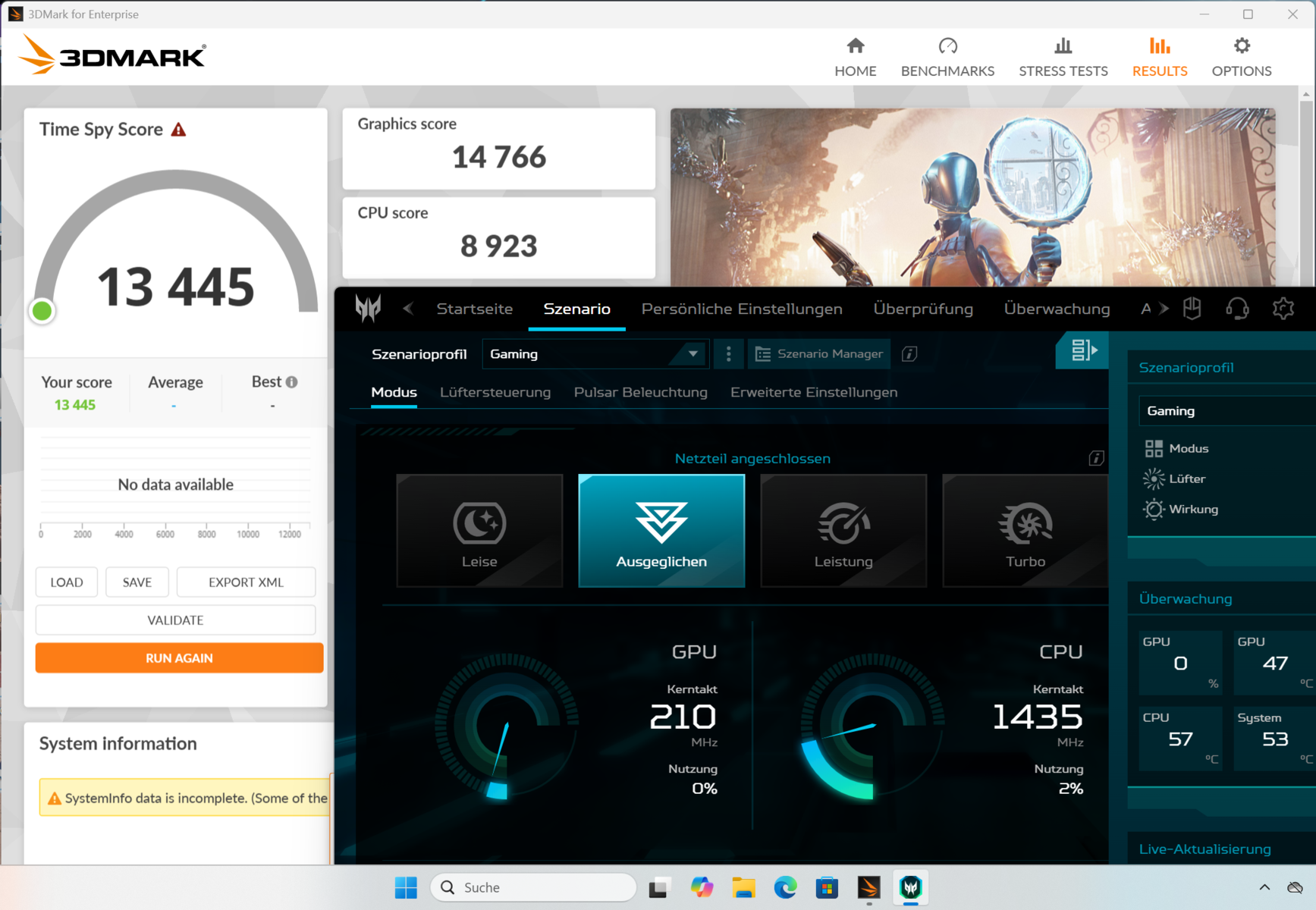Click the 3DMark logo
The image size is (1316, 910).
coord(111,55)
